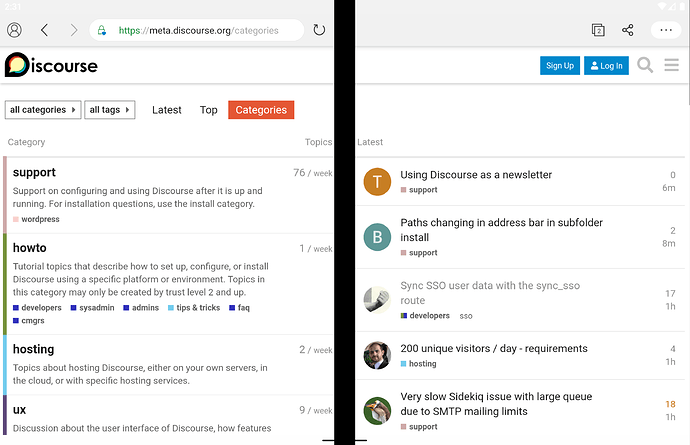Tap the padlock icon in the address bar
Viewport: 690px width, 445px height.
click(102, 30)
